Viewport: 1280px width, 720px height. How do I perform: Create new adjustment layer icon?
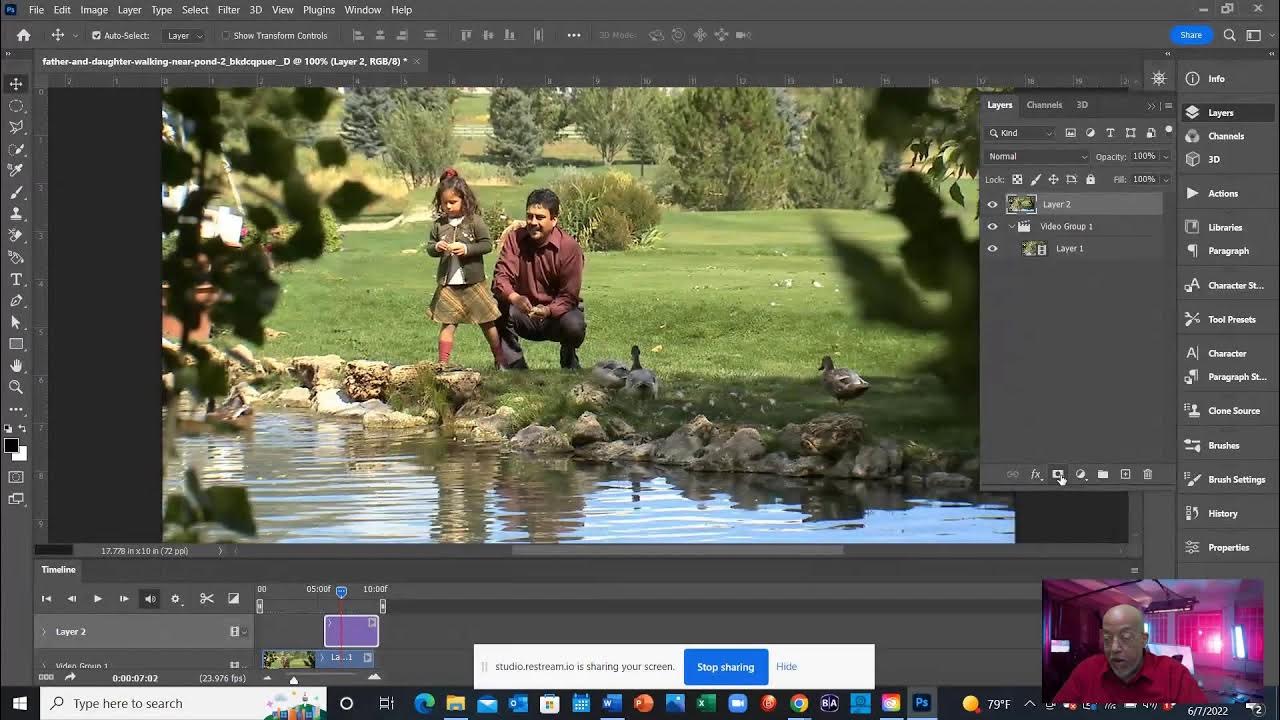[1080, 475]
